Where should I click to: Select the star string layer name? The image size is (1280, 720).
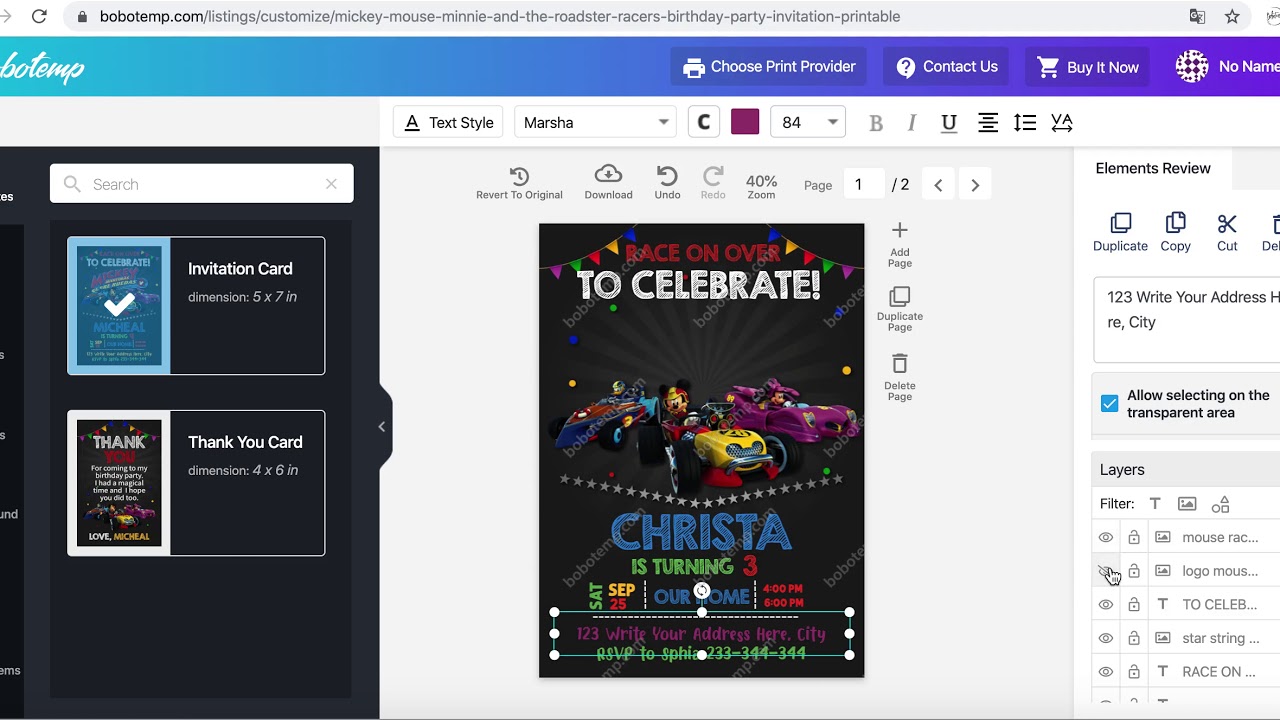click(x=1220, y=638)
